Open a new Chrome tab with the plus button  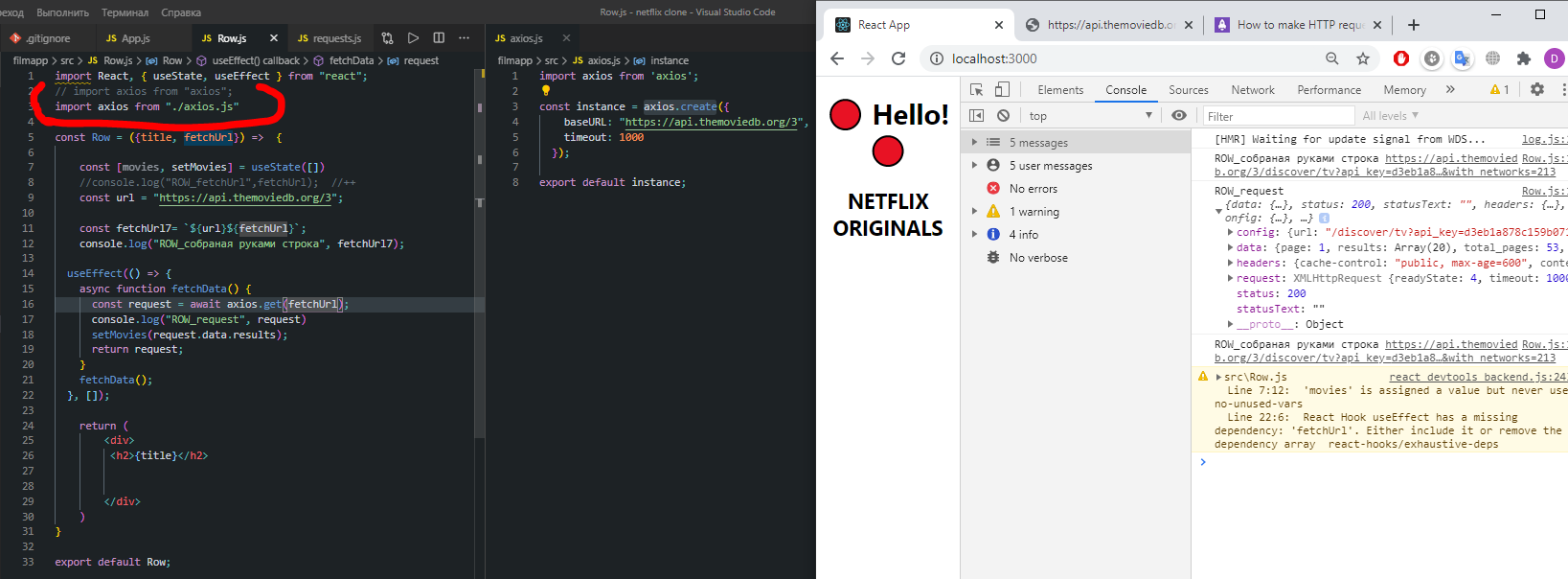click(1414, 25)
